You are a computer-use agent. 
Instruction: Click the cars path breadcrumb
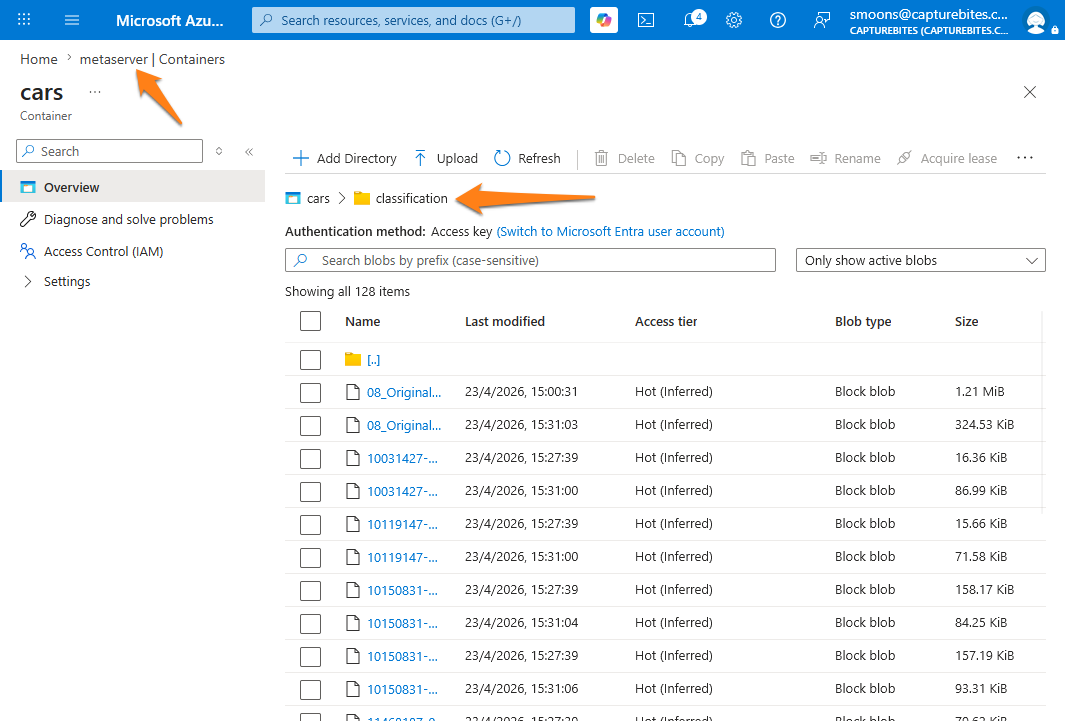pyautogui.click(x=318, y=198)
